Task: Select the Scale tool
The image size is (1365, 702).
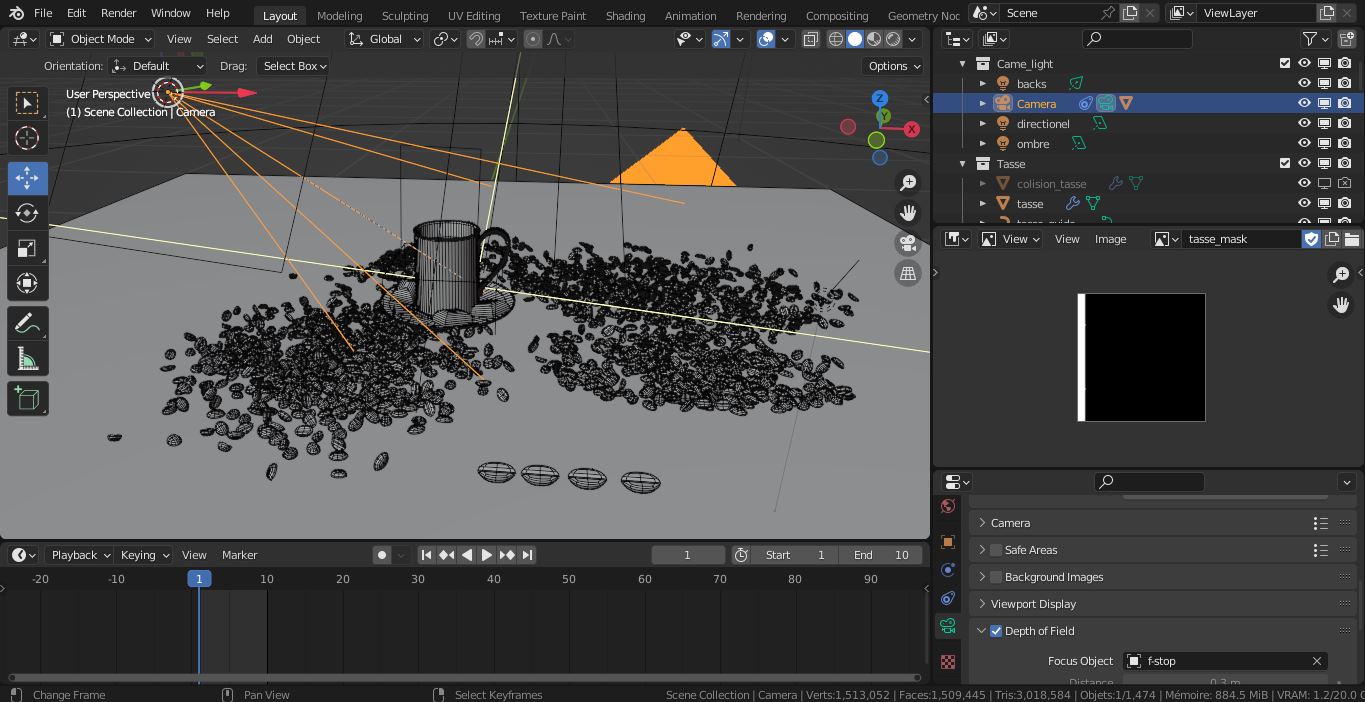Action: coord(27,248)
